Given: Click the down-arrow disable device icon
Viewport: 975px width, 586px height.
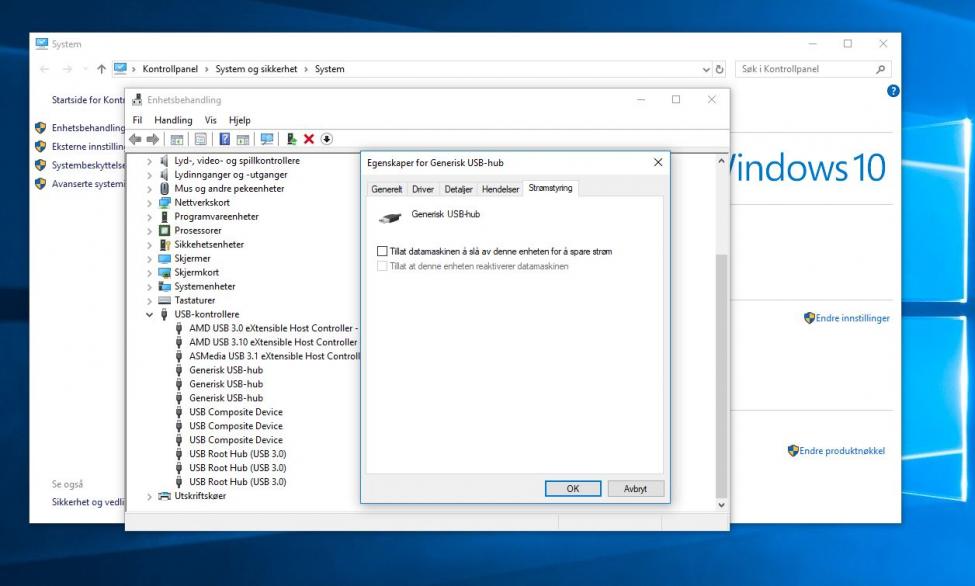Looking at the screenshot, I should point(326,139).
